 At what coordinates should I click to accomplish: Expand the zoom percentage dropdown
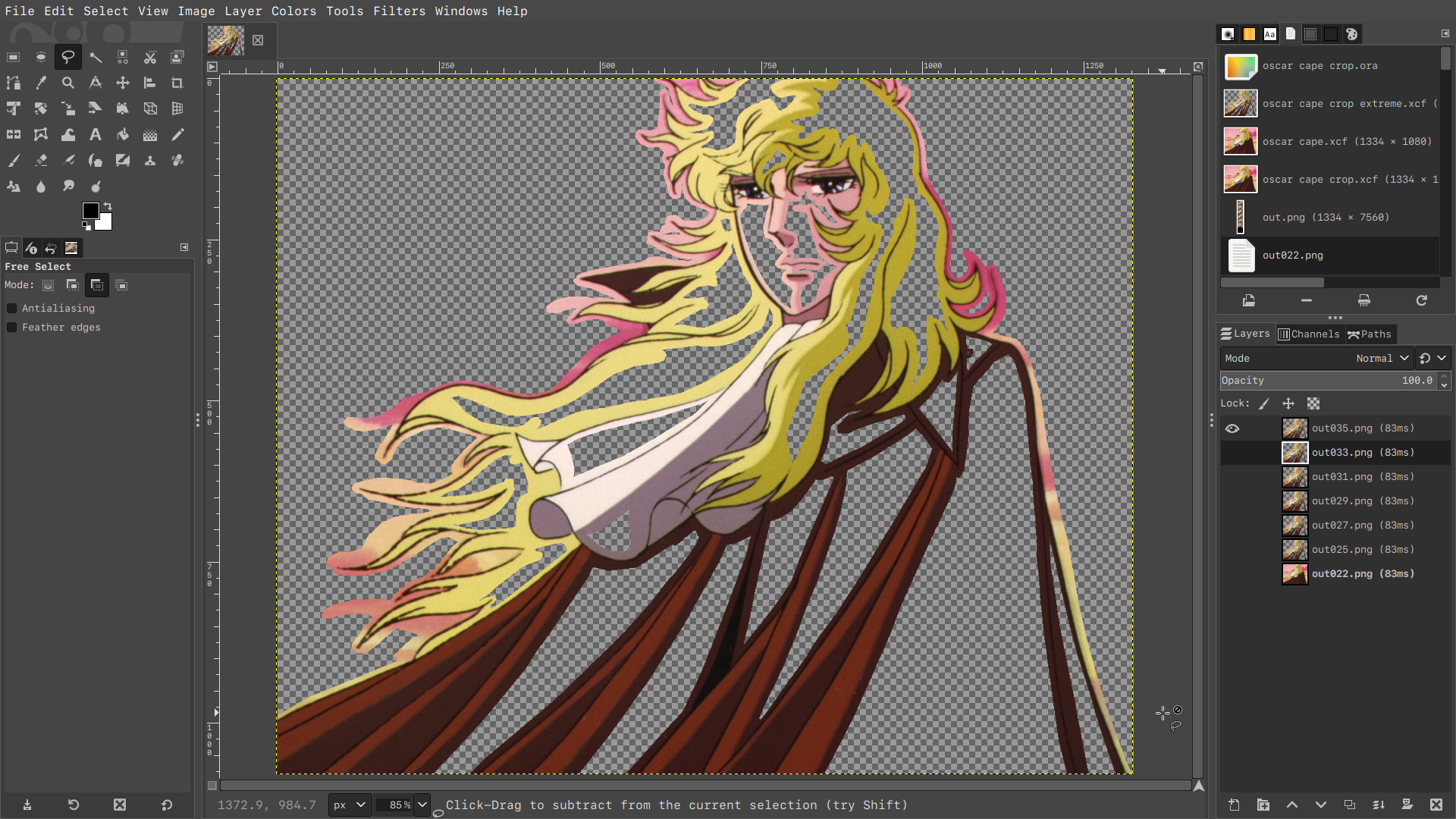pos(422,805)
